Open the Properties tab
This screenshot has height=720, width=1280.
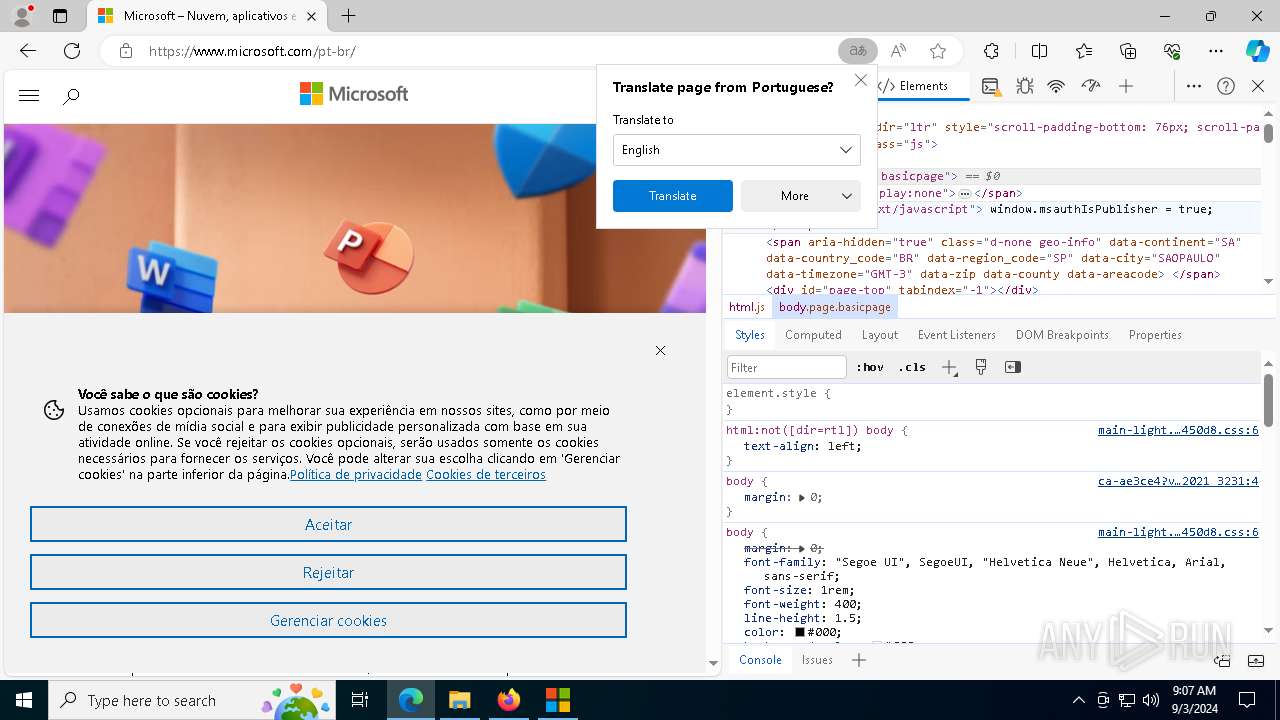click(x=1155, y=335)
